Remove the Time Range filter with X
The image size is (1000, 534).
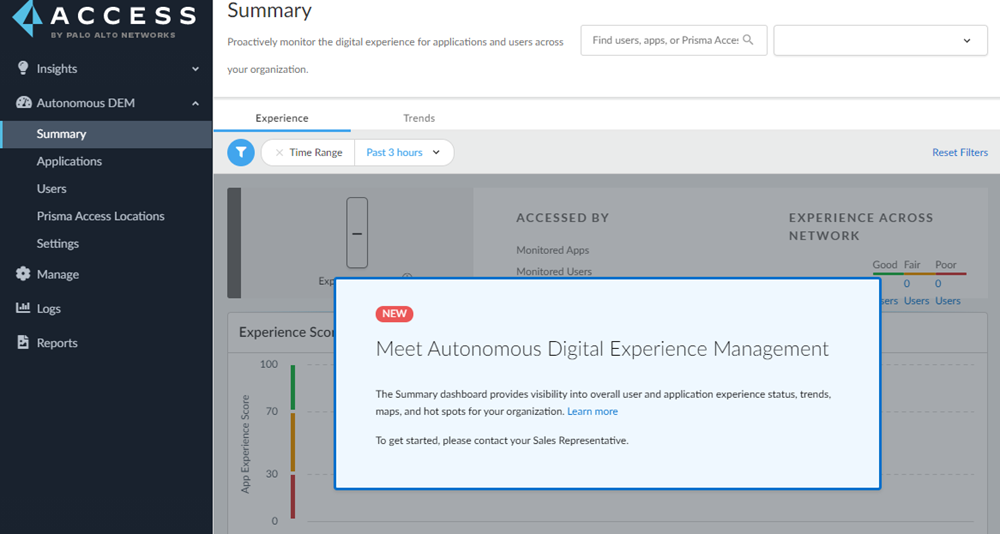coord(279,153)
